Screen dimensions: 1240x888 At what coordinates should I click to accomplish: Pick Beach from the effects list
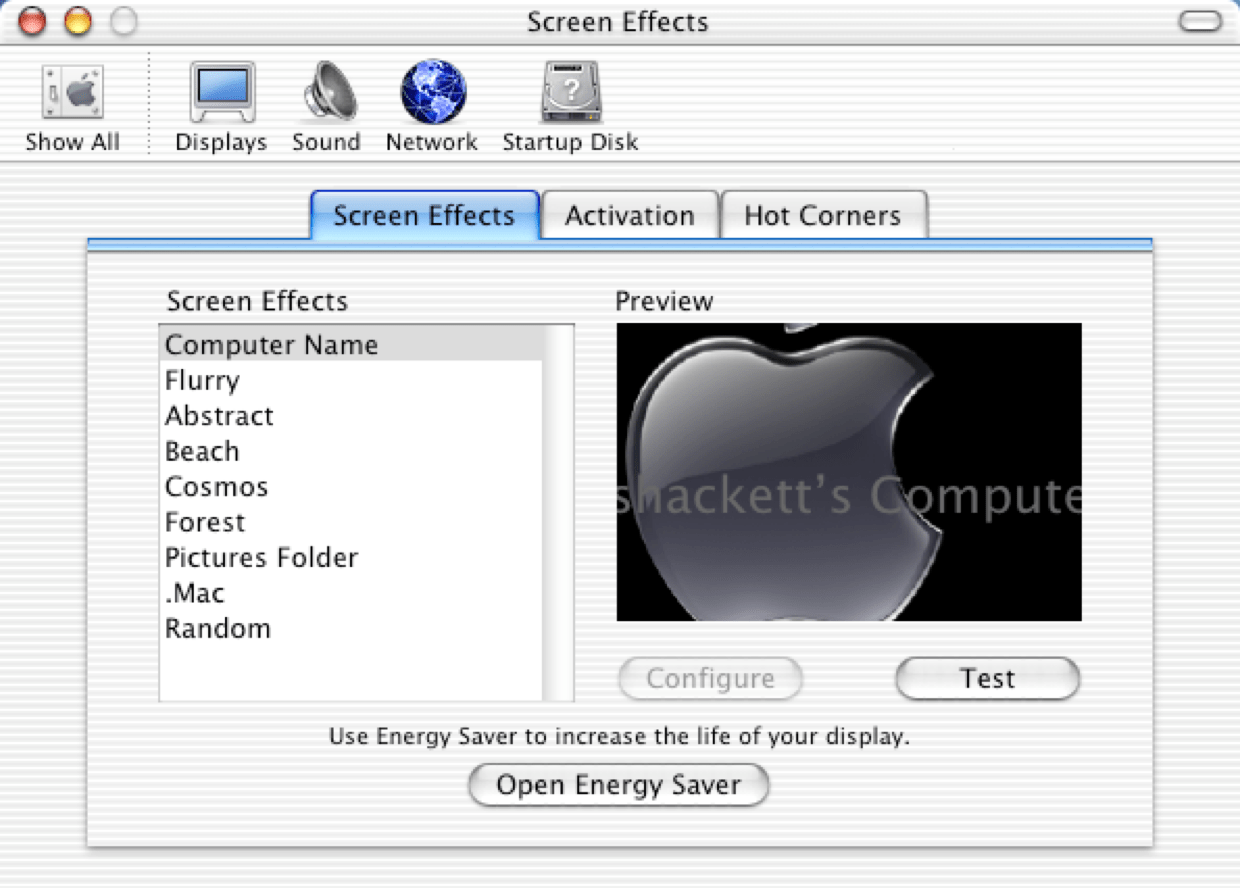pyautogui.click(x=351, y=451)
